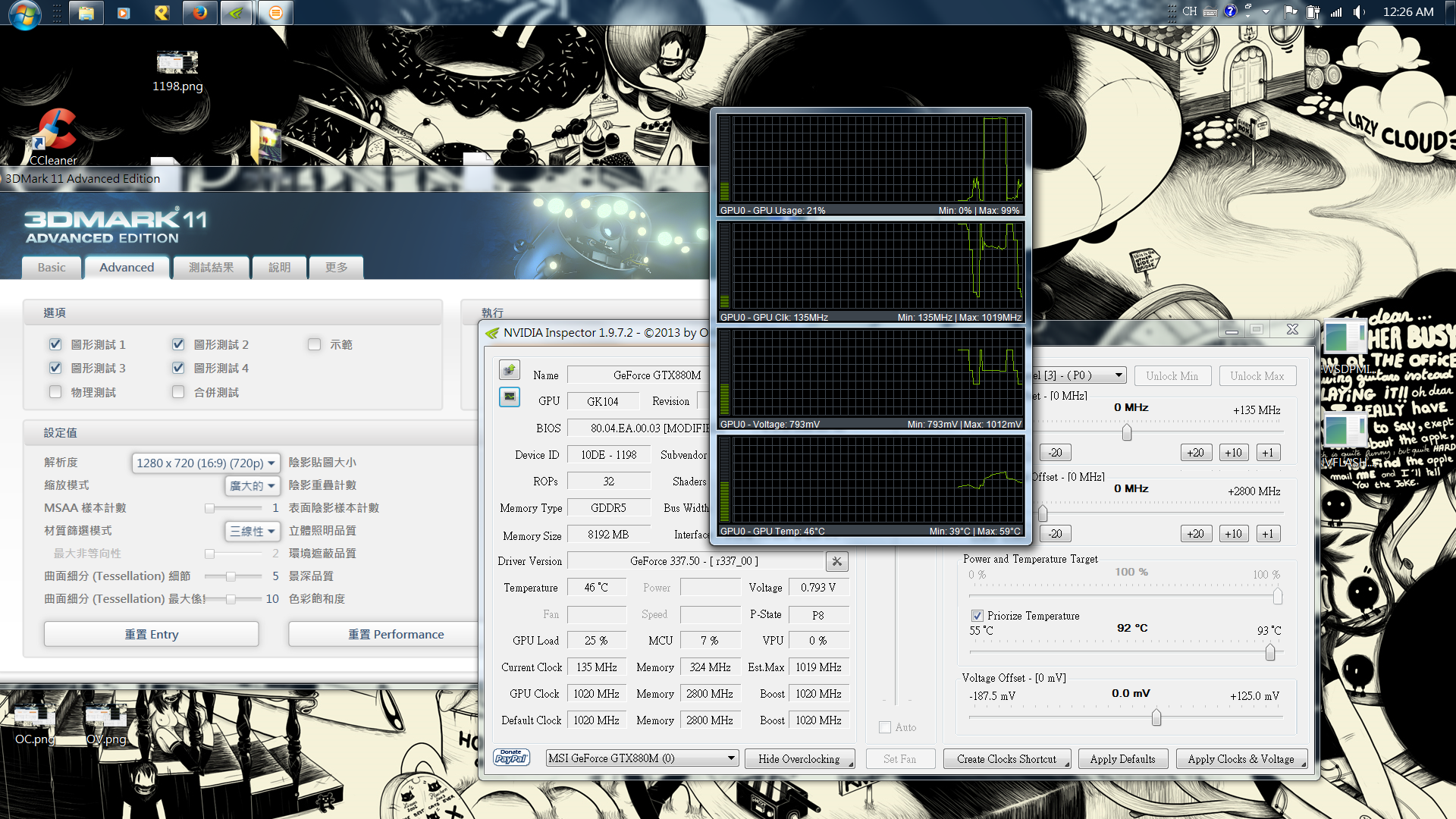Open the MSI GeForce GTX880M GPU selector
The height and width of the screenshot is (819, 1456).
tap(642, 758)
